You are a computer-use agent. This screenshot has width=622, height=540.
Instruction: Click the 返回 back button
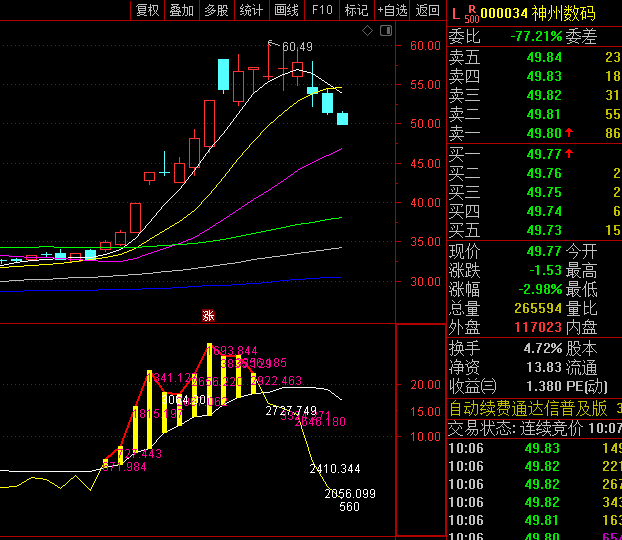coord(427,10)
